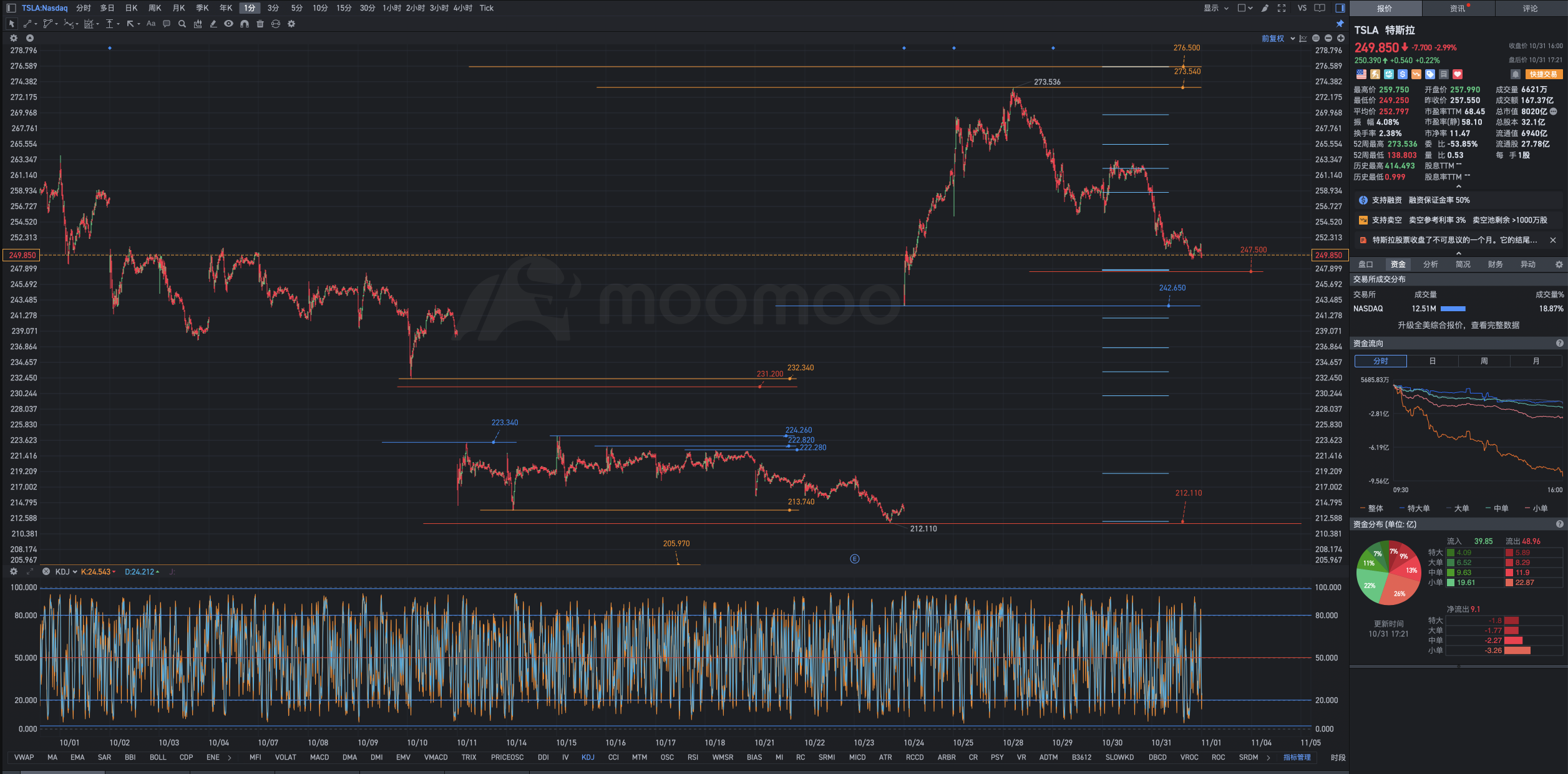Collapse the quote details chevron
This screenshot has height=774, width=1568.
point(1459,186)
